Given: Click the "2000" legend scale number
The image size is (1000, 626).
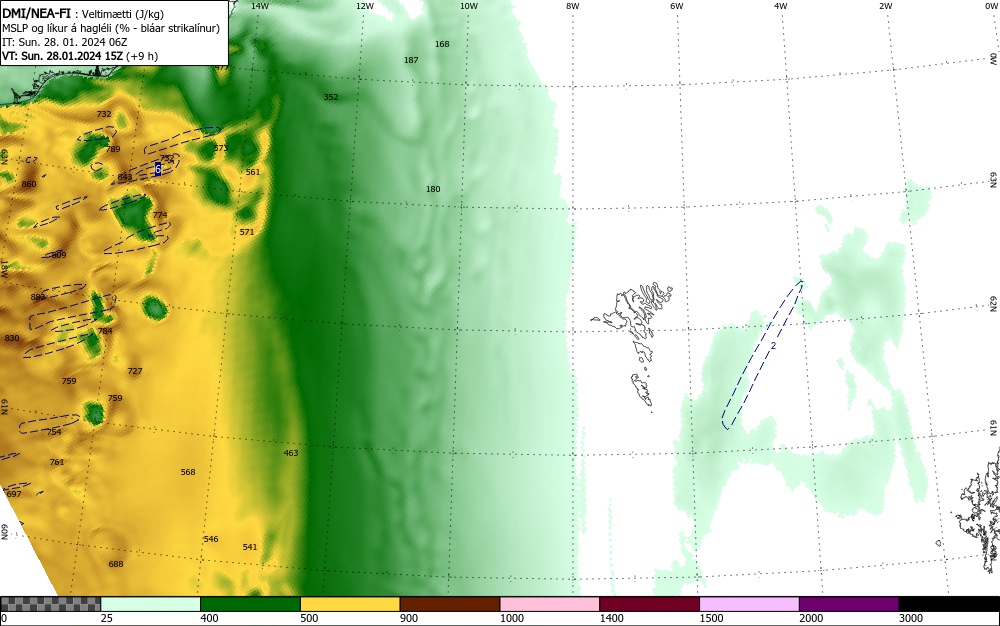Looking at the screenshot, I should (x=811, y=618).
